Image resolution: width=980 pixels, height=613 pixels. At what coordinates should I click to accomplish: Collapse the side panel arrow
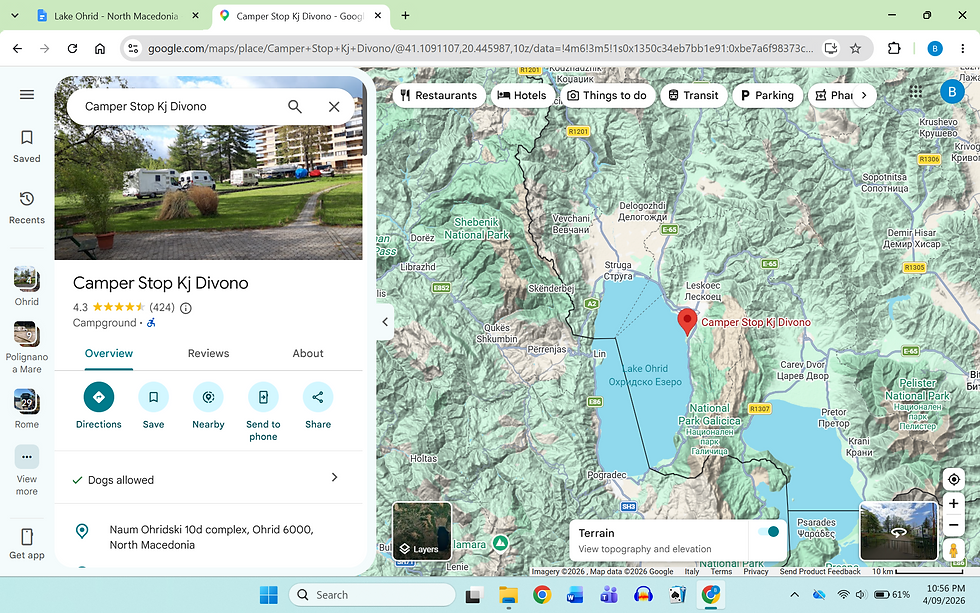click(x=385, y=322)
